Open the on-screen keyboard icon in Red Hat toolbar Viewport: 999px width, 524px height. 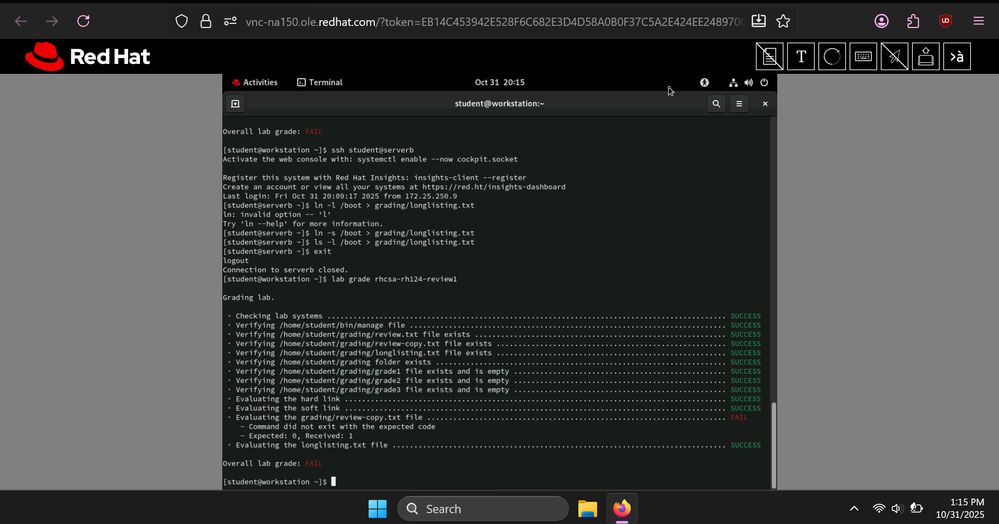(x=863, y=57)
